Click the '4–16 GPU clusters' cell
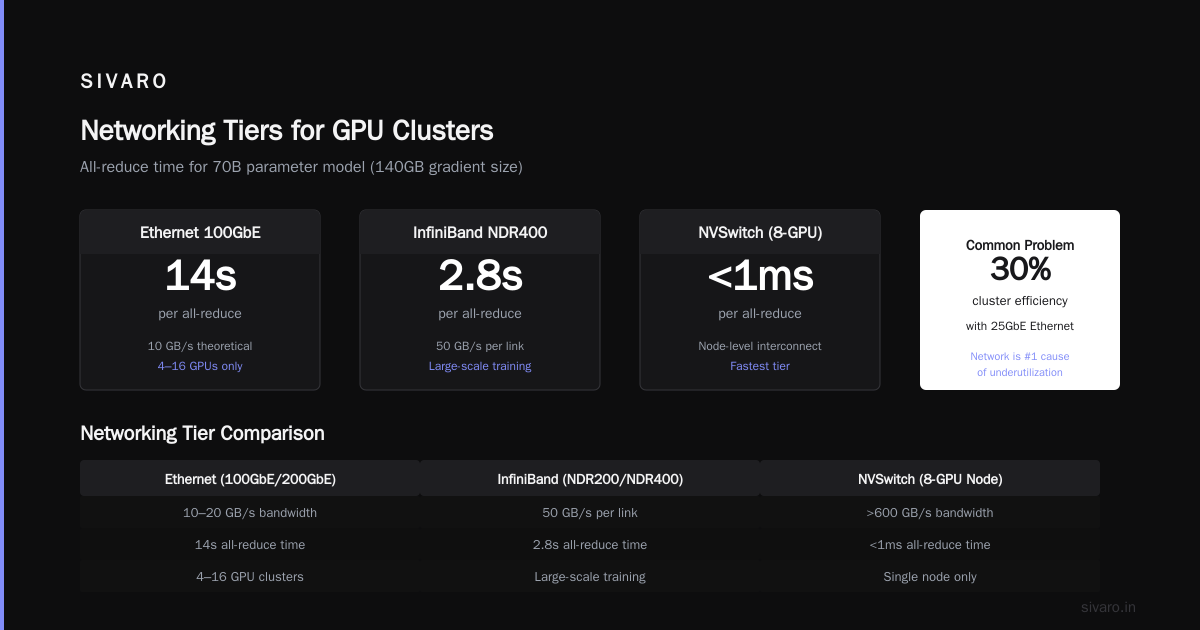This screenshot has height=630, width=1200. click(x=250, y=577)
